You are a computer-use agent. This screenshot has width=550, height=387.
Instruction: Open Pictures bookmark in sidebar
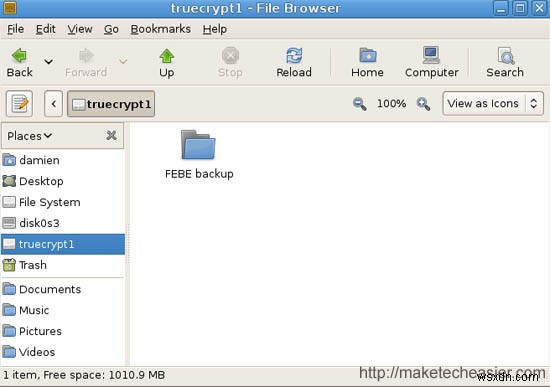click(63, 331)
